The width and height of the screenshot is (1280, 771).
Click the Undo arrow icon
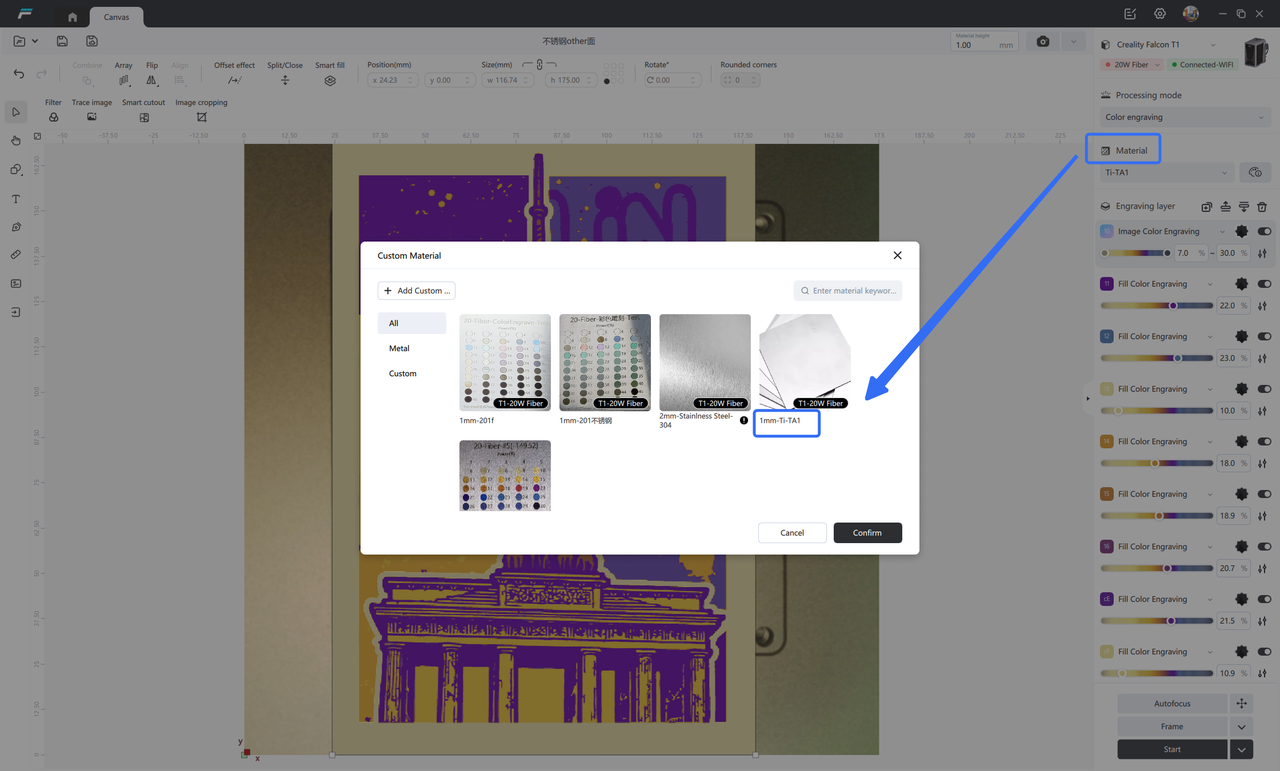19,75
